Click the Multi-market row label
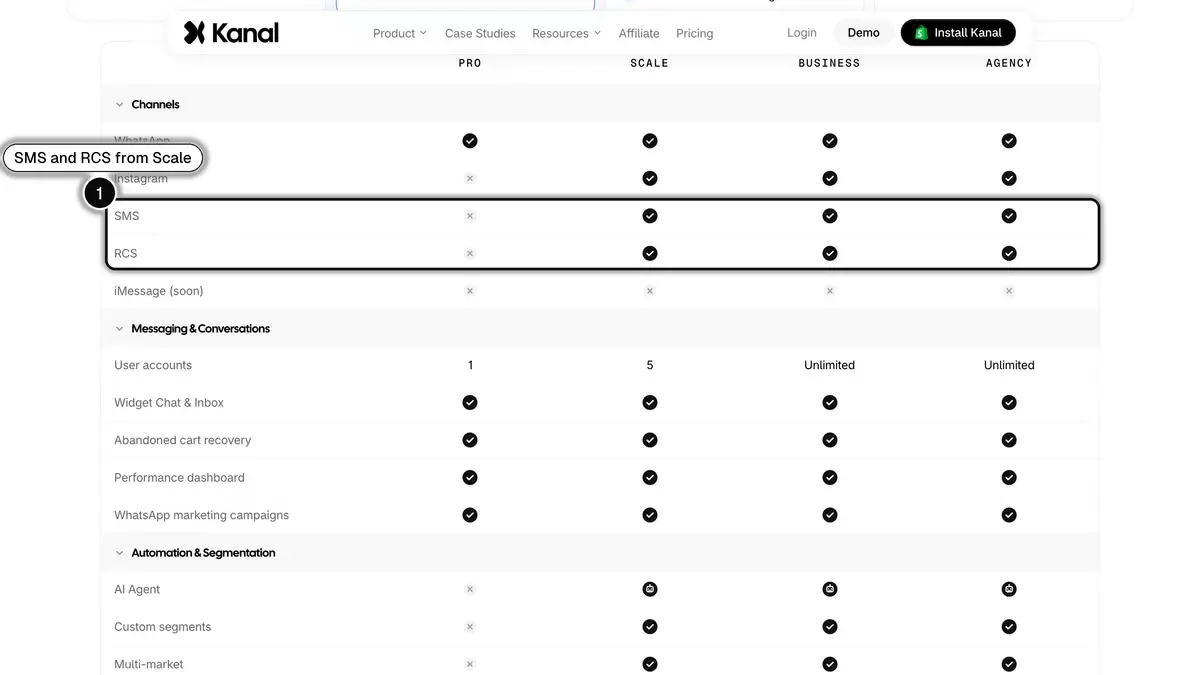 coord(149,664)
